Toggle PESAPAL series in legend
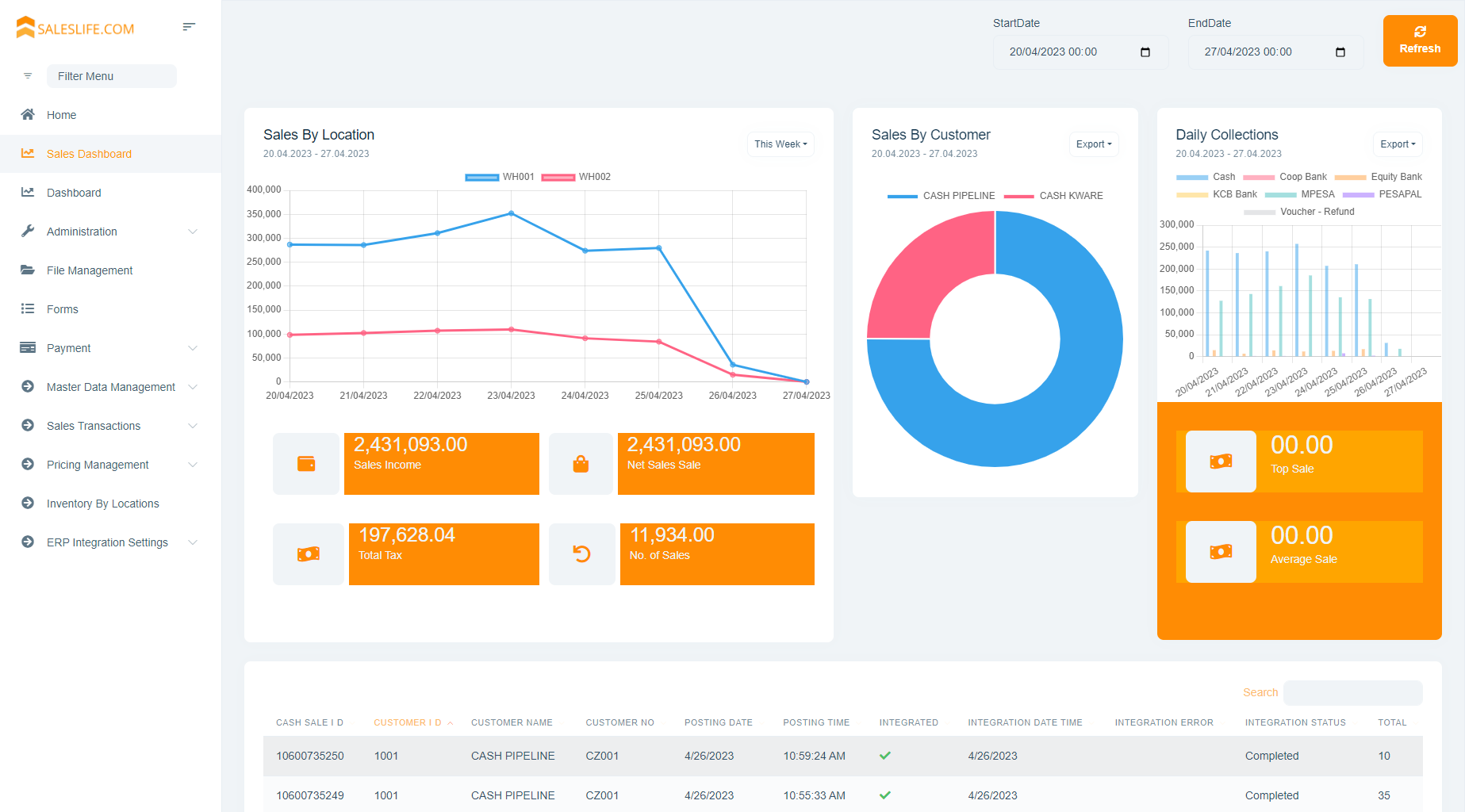Viewport: 1465px width, 812px height. point(1383,194)
